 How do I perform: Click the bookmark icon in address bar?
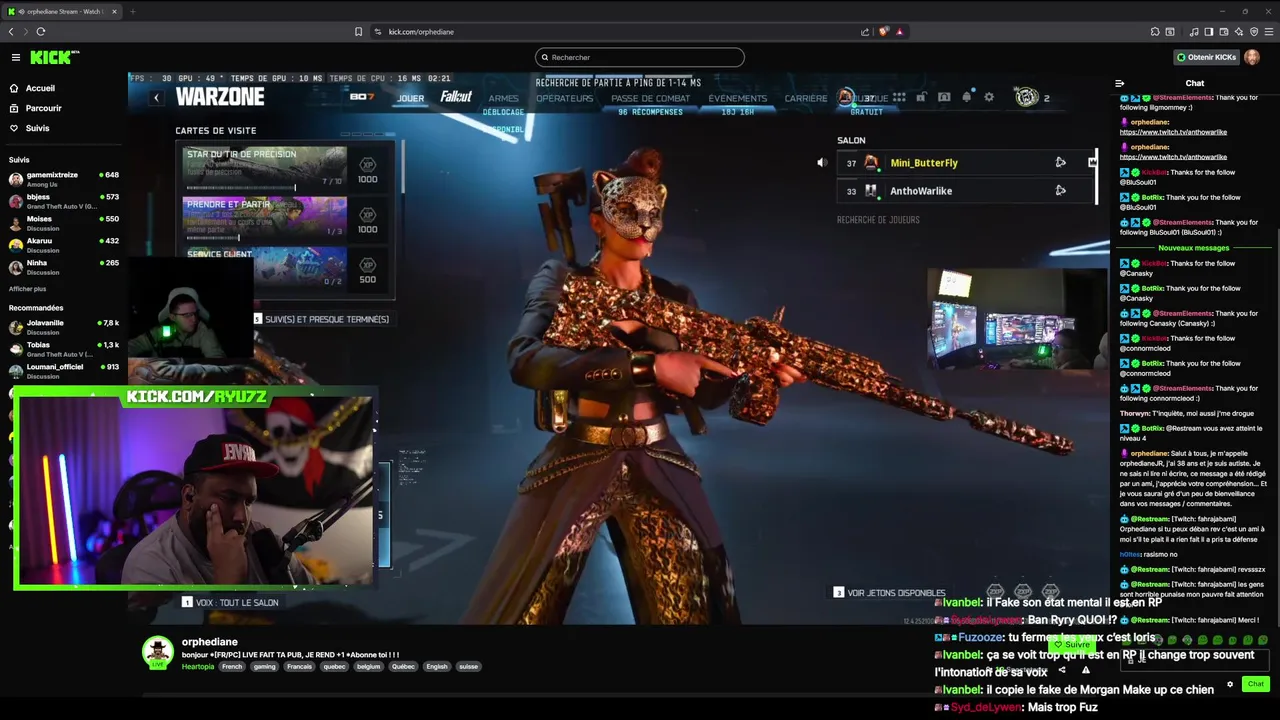[x=358, y=31]
